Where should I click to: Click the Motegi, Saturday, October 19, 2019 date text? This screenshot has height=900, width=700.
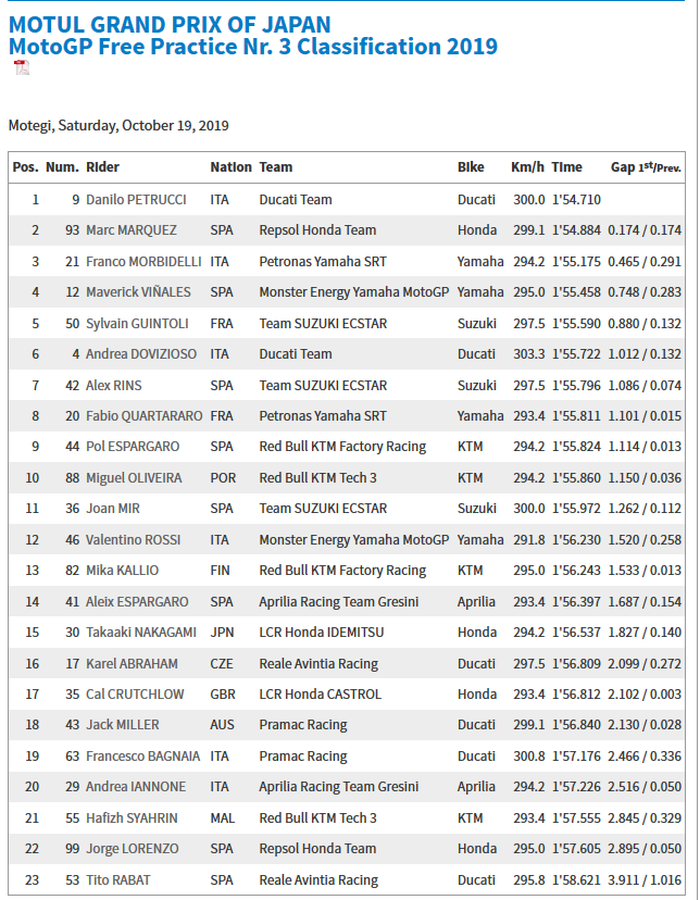click(118, 126)
